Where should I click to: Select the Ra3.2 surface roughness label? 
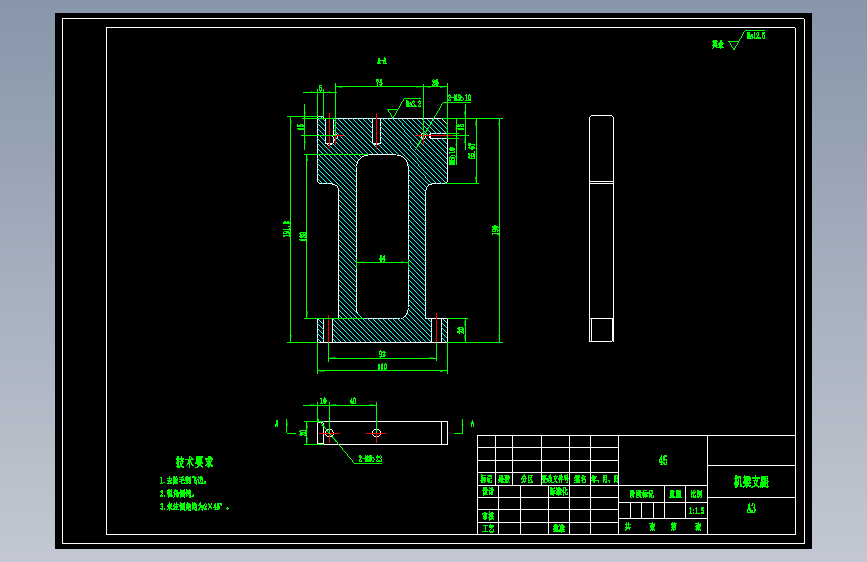tap(413, 103)
